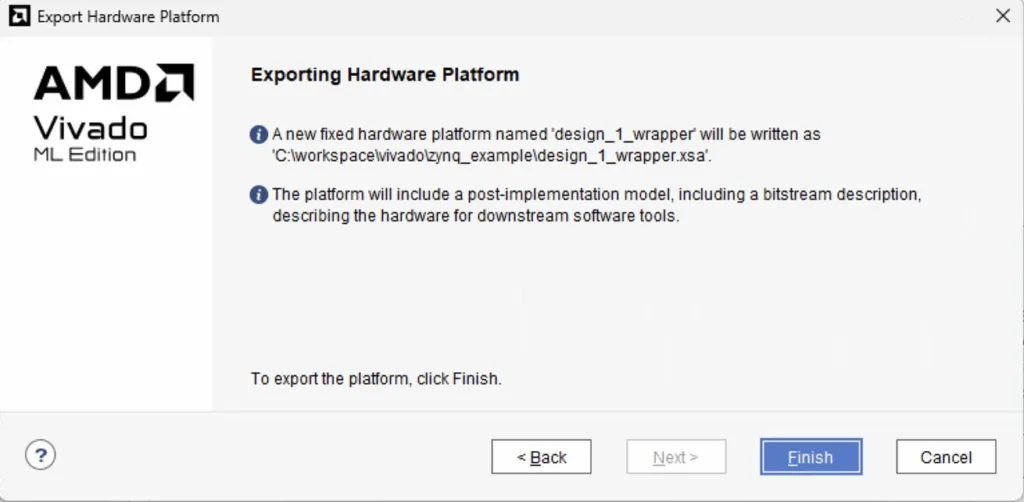Close the Export Hardware Platform dialog
The image size is (1024, 502).
[x=1003, y=16]
